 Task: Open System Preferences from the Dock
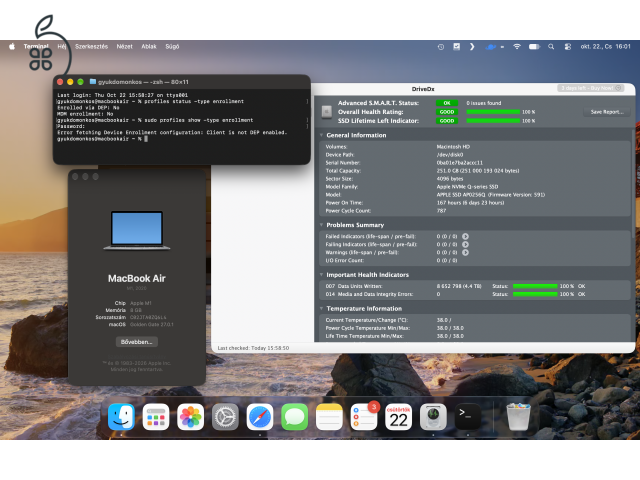pos(225,417)
